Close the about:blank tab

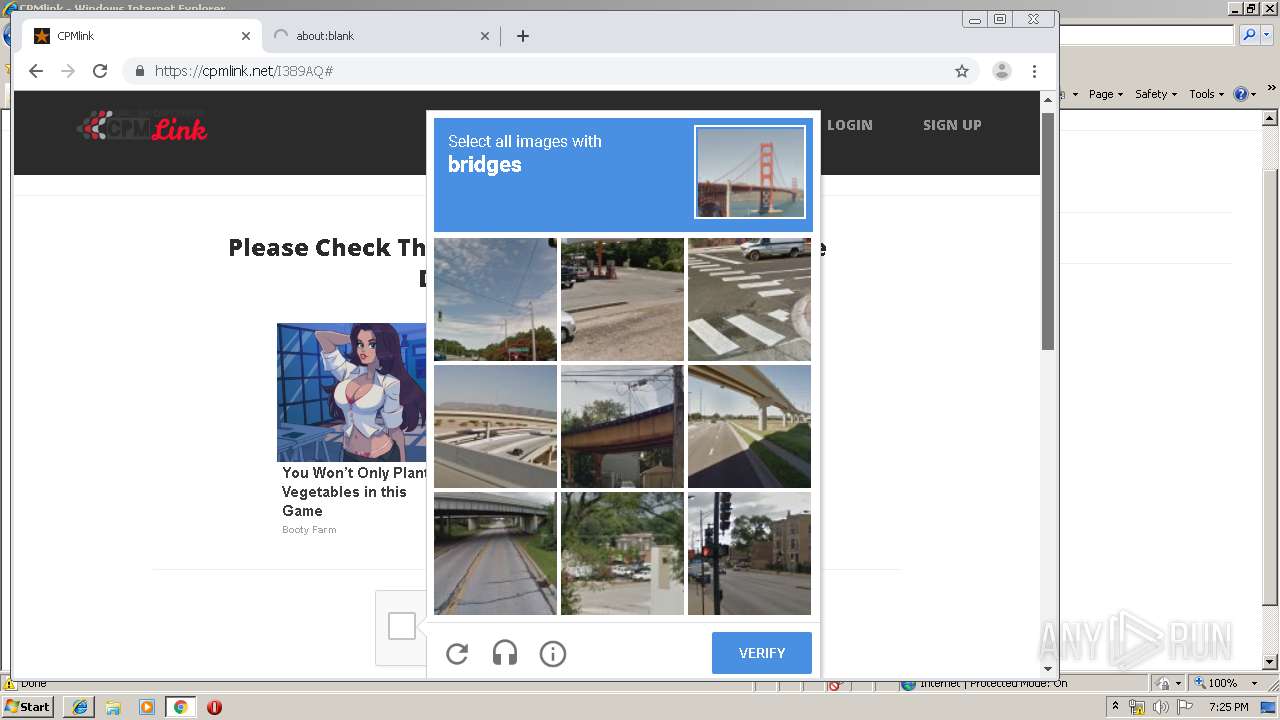coord(485,36)
